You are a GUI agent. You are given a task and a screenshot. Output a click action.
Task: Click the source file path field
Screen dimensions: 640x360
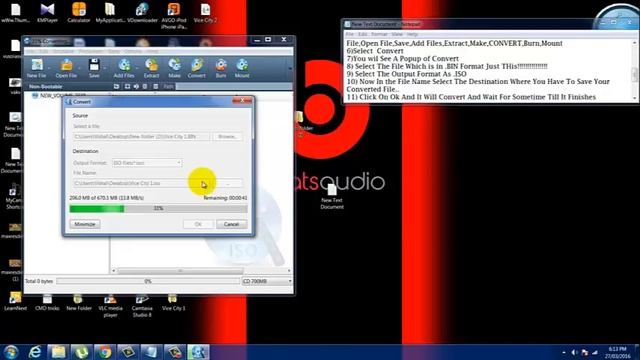tap(141, 137)
